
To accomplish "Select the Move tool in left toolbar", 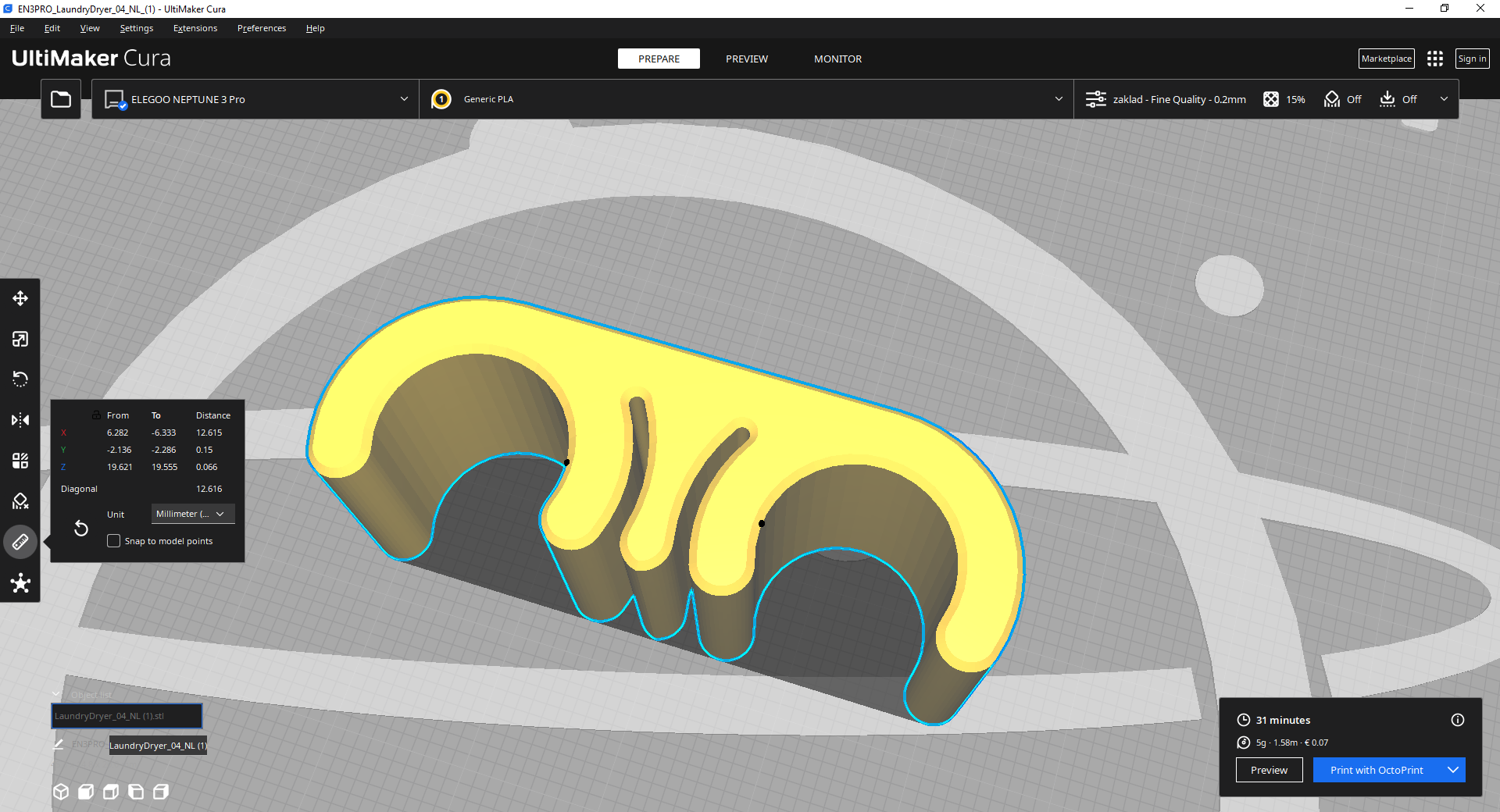I will tap(20, 298).
